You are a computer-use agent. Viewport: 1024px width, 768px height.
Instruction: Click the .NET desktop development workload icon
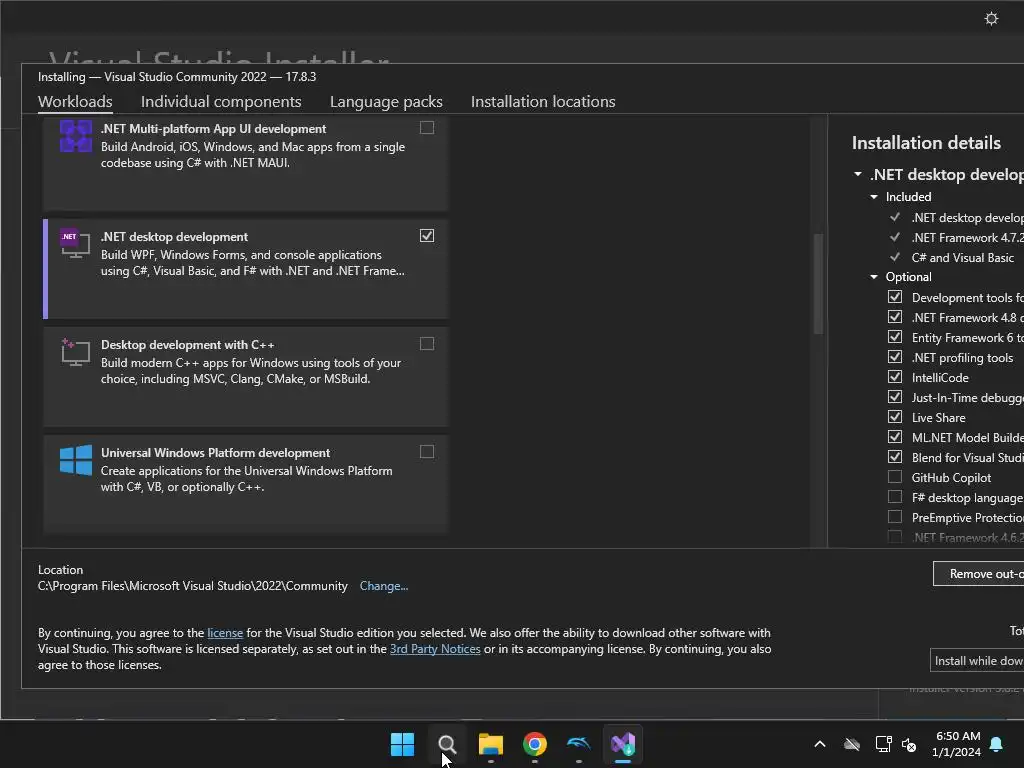click(x=75, y=244)
